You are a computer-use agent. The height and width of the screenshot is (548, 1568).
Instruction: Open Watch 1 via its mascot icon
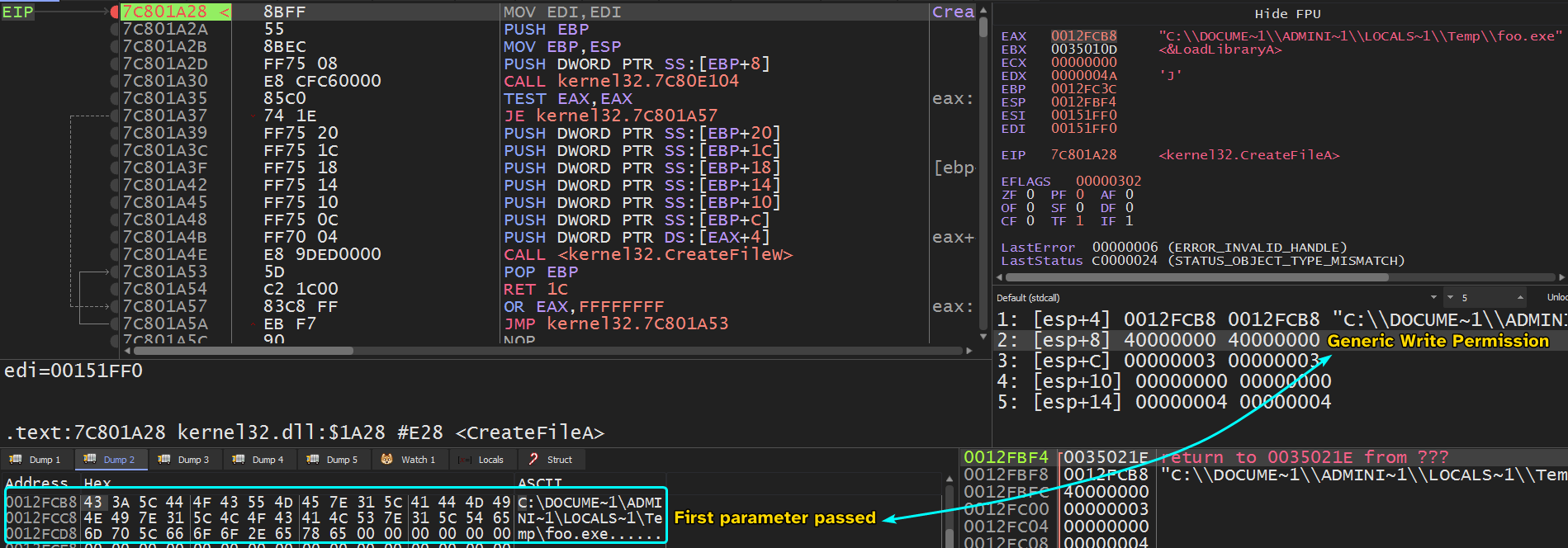pyautogui.click(x=386, y=460)
